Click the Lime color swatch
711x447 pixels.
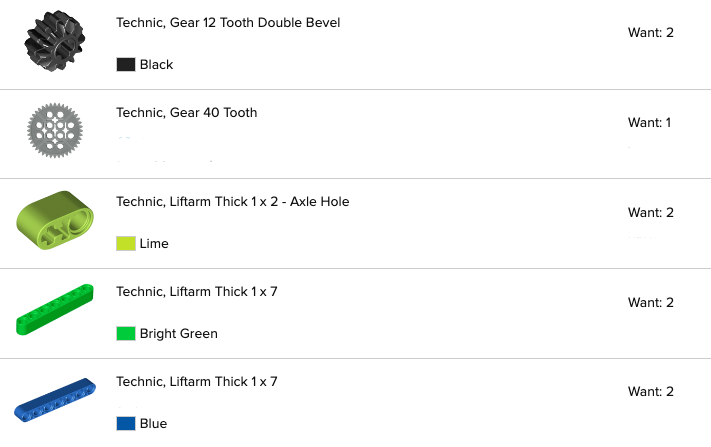tap(126, 243)
